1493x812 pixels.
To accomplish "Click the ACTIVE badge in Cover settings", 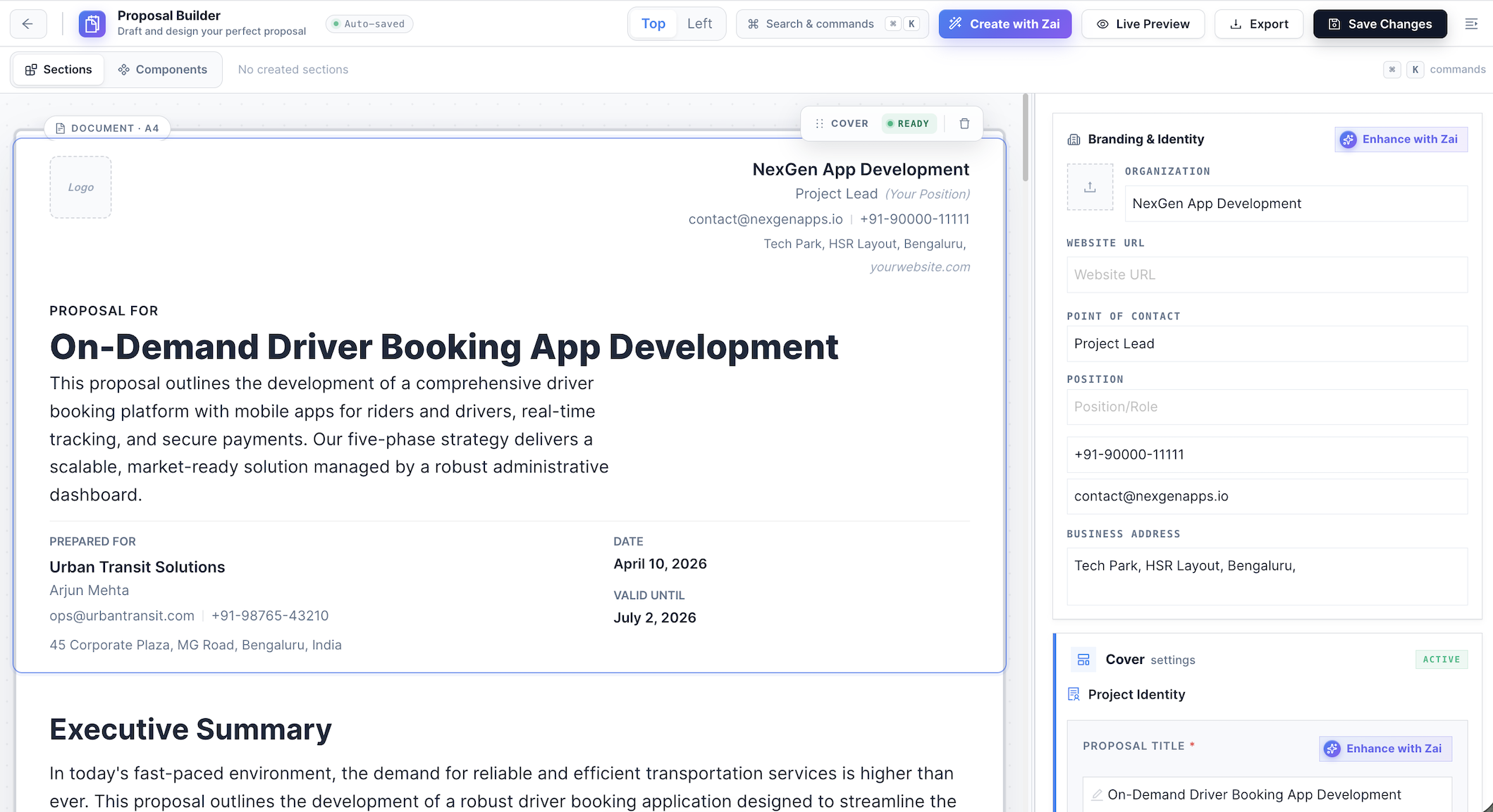I will (1441, 660).
